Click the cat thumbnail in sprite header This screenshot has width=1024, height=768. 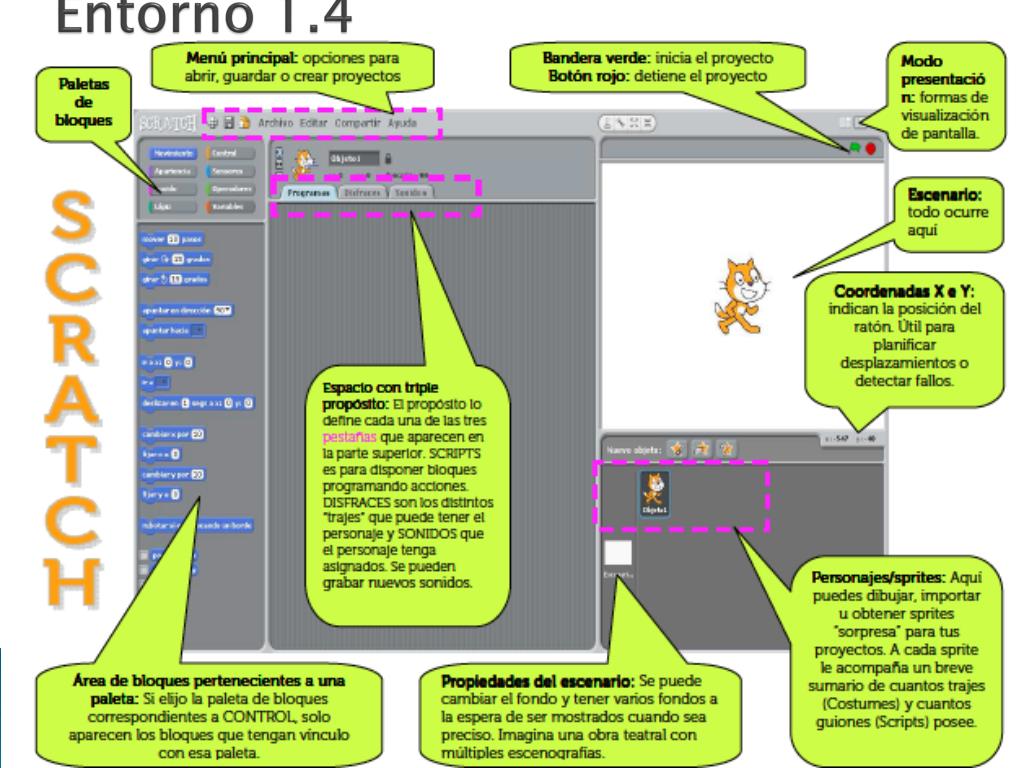point(303,163)
